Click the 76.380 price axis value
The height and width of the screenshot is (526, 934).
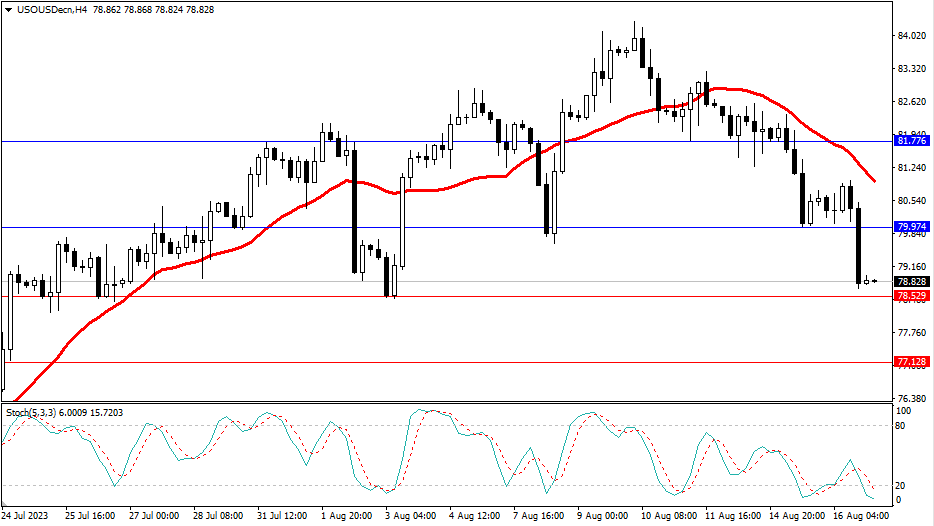[911, 399]
